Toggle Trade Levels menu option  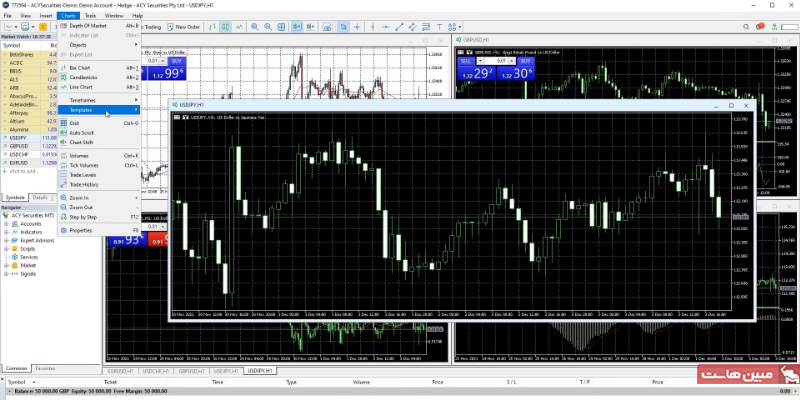(99, 175)
